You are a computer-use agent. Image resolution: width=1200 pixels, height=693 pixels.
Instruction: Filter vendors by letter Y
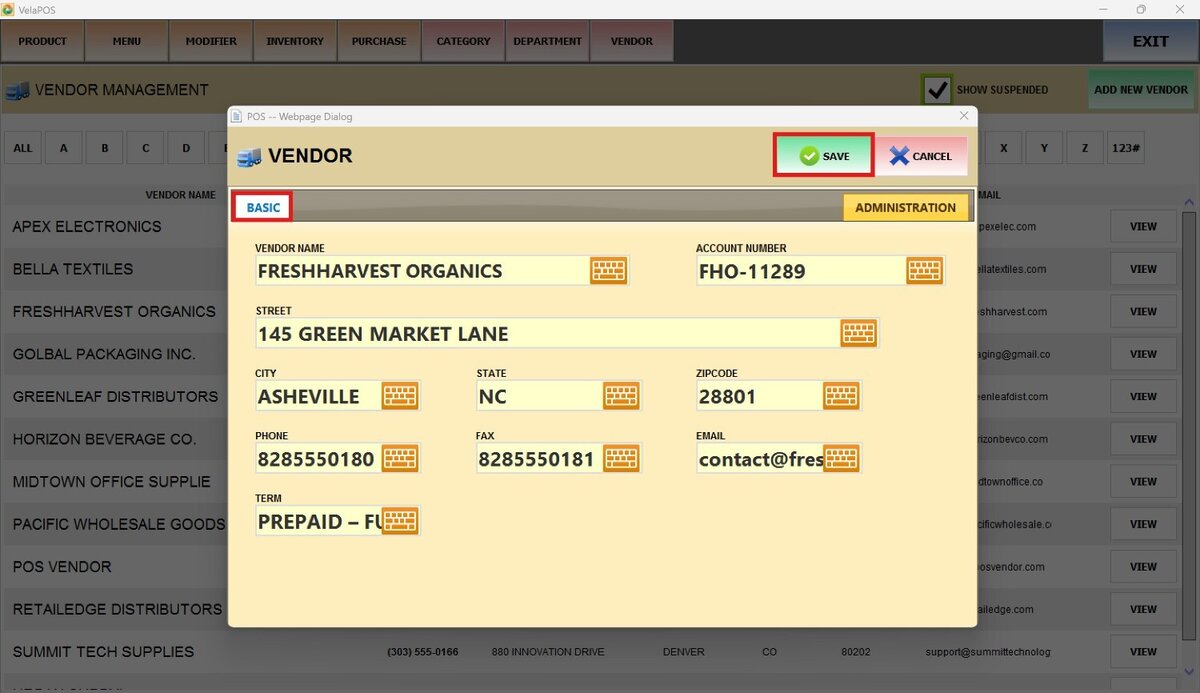coord(1044,147)
